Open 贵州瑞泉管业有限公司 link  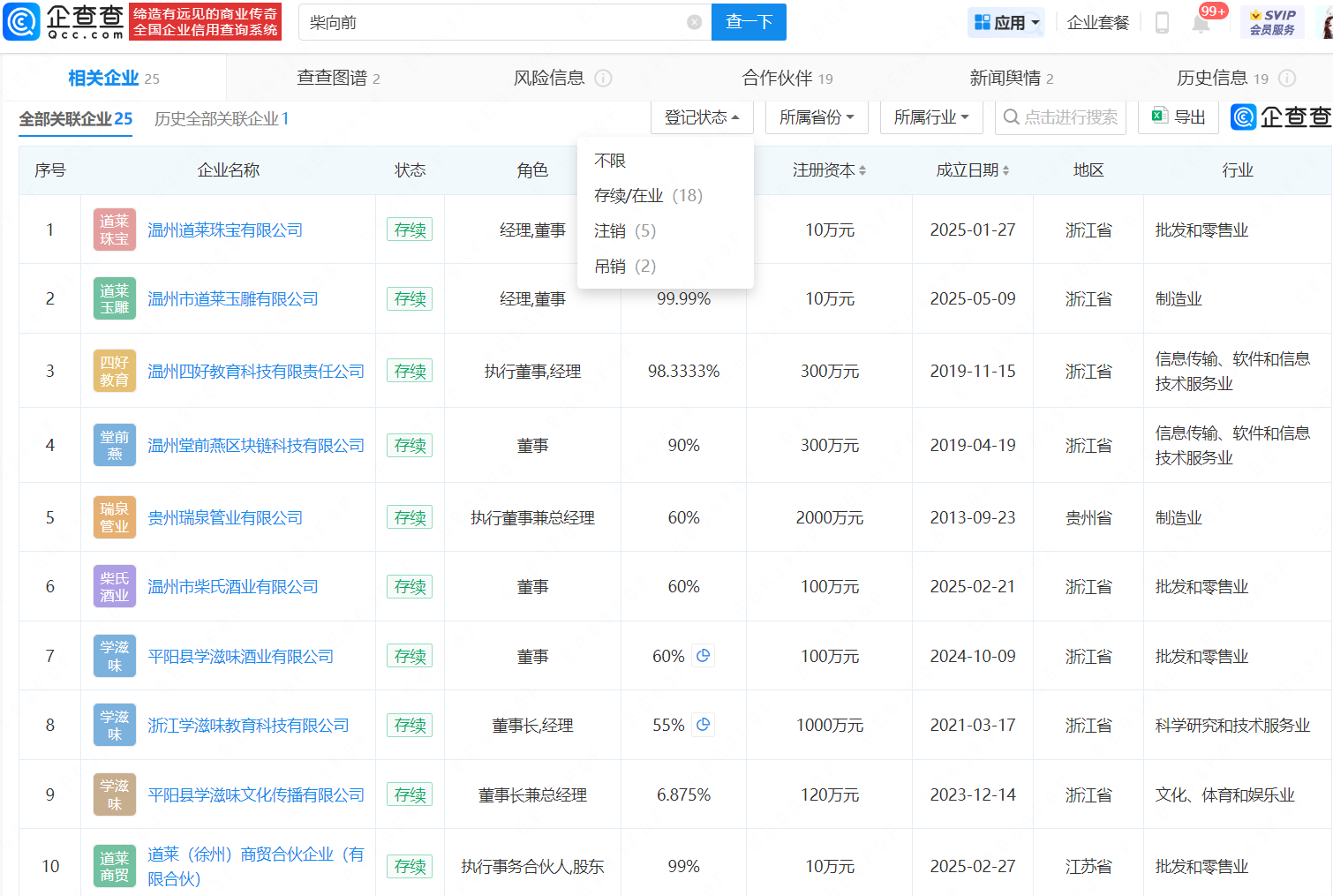tap(225, 517)
